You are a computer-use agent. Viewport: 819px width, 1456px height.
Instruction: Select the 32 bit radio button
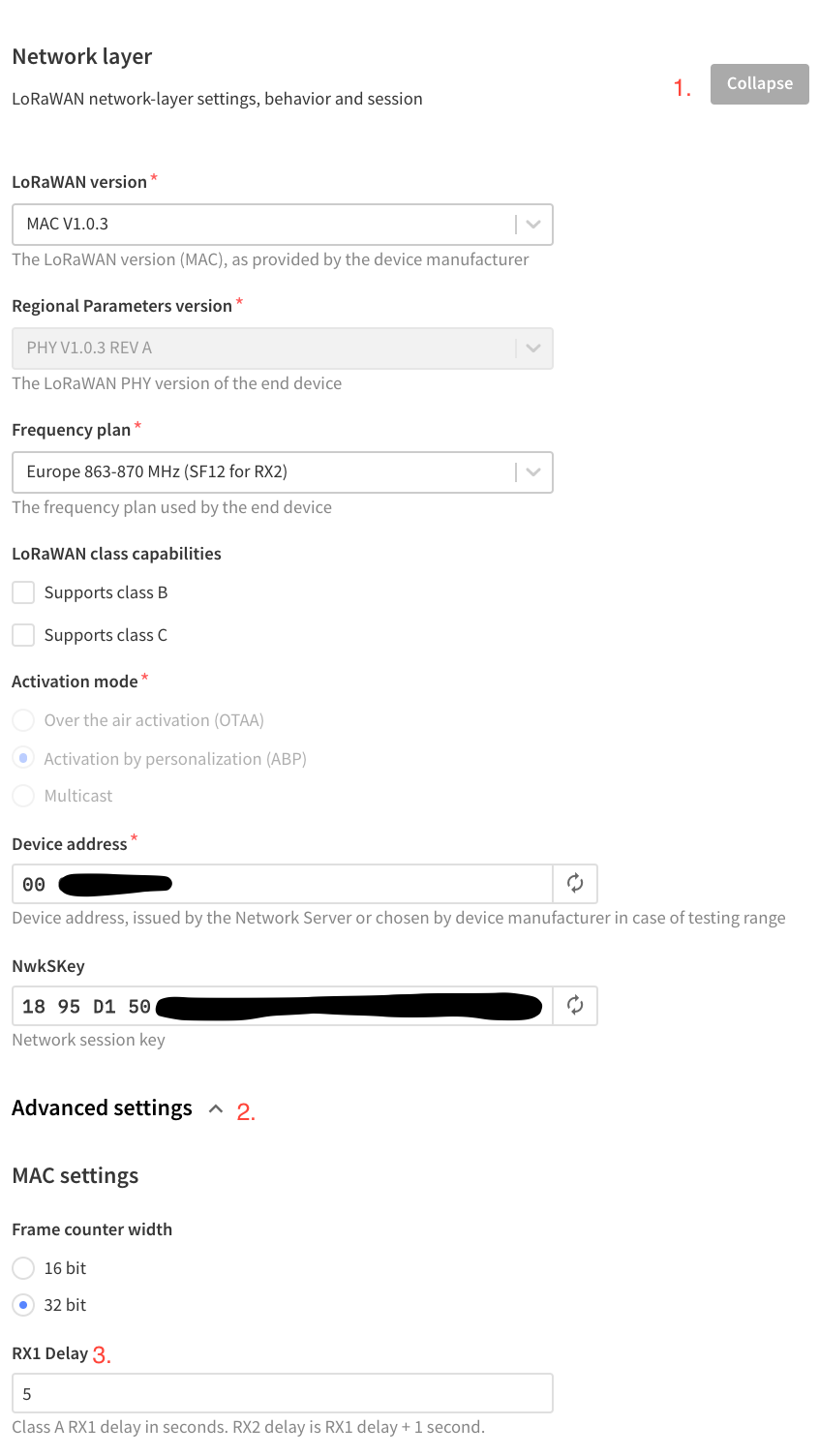coord(22,1304)
